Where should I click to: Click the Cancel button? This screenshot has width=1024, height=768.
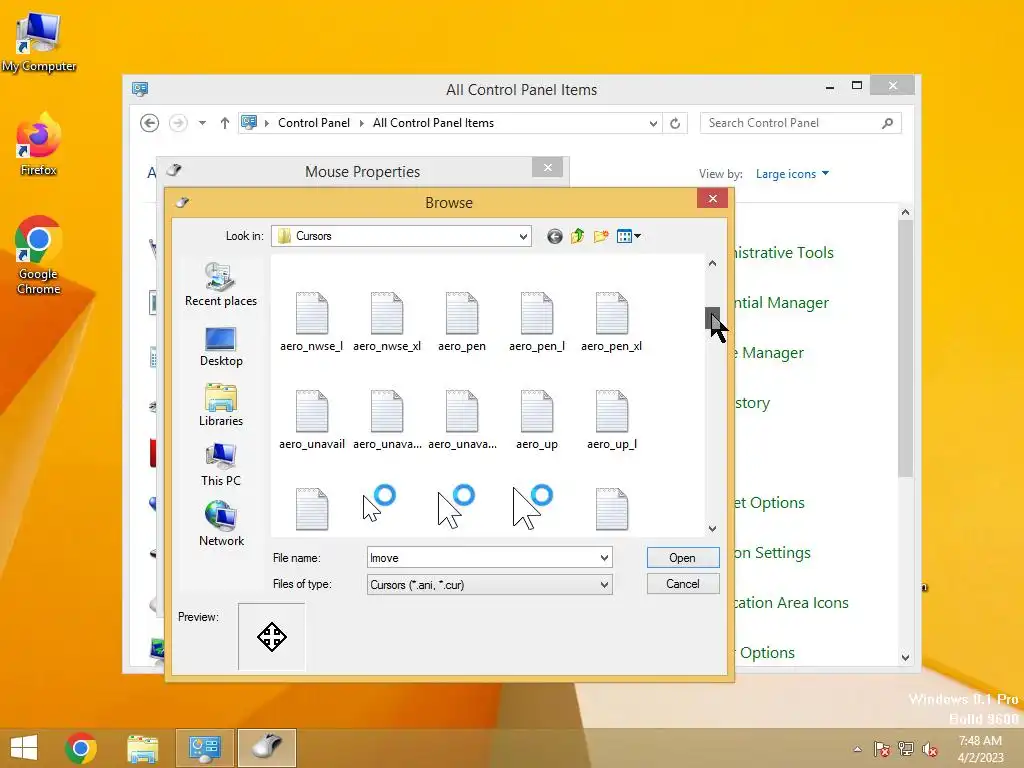pos(682,584)
